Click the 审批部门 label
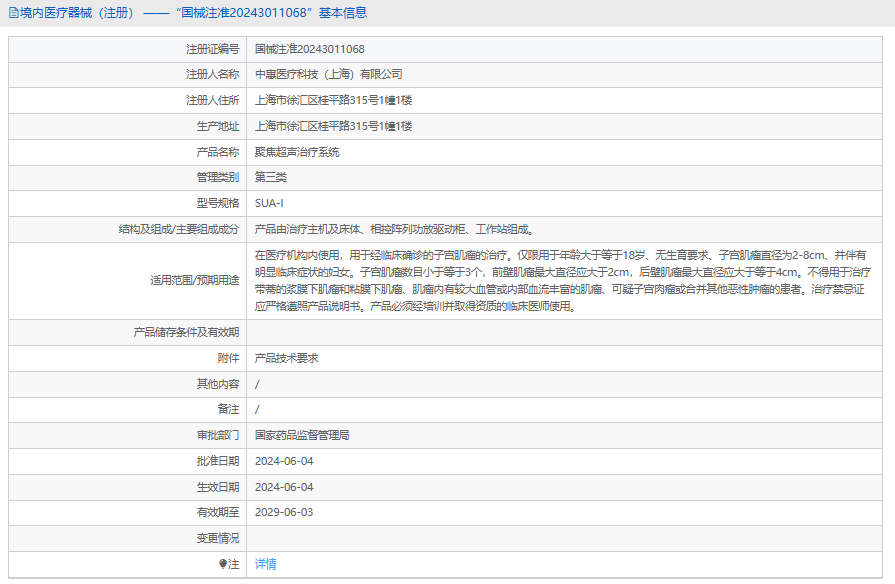The image size is (895, 584). coord(217,435)
